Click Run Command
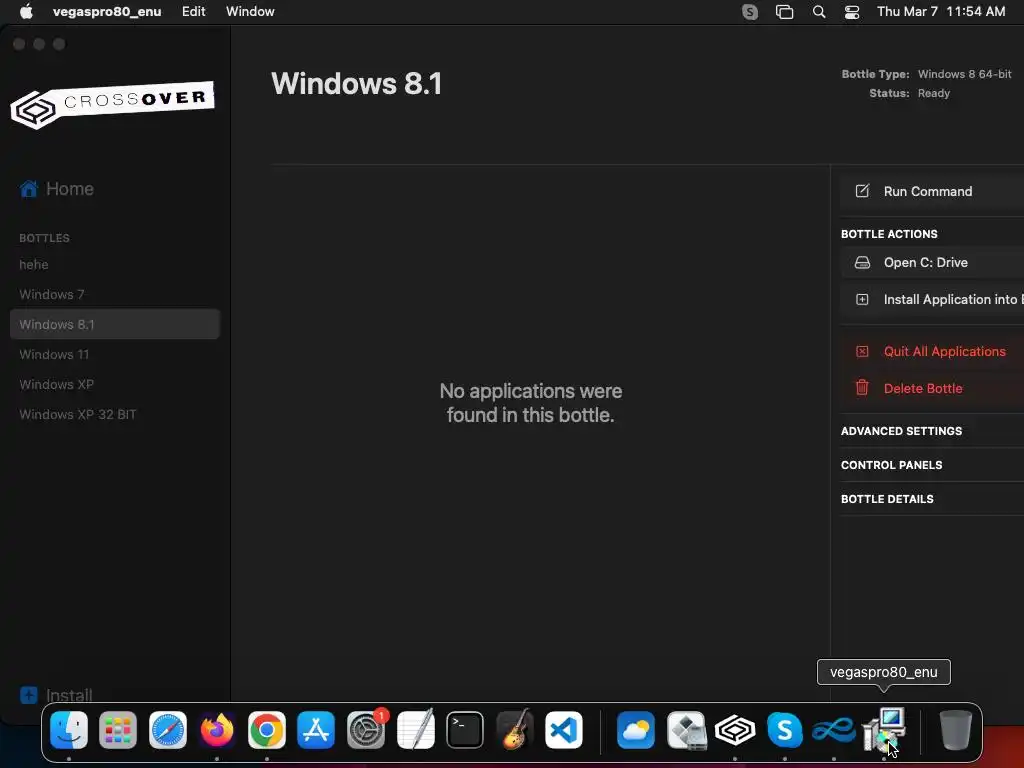 point(932,191)
